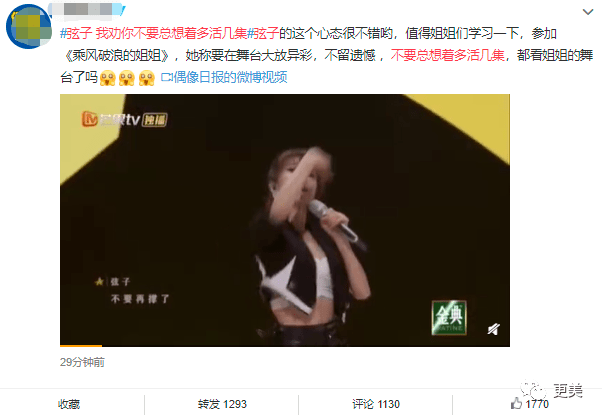The height and width of the screenshot is (418, 602).
Task: Click the video camera icon before 偶像日报
Action: pos(166,78)
